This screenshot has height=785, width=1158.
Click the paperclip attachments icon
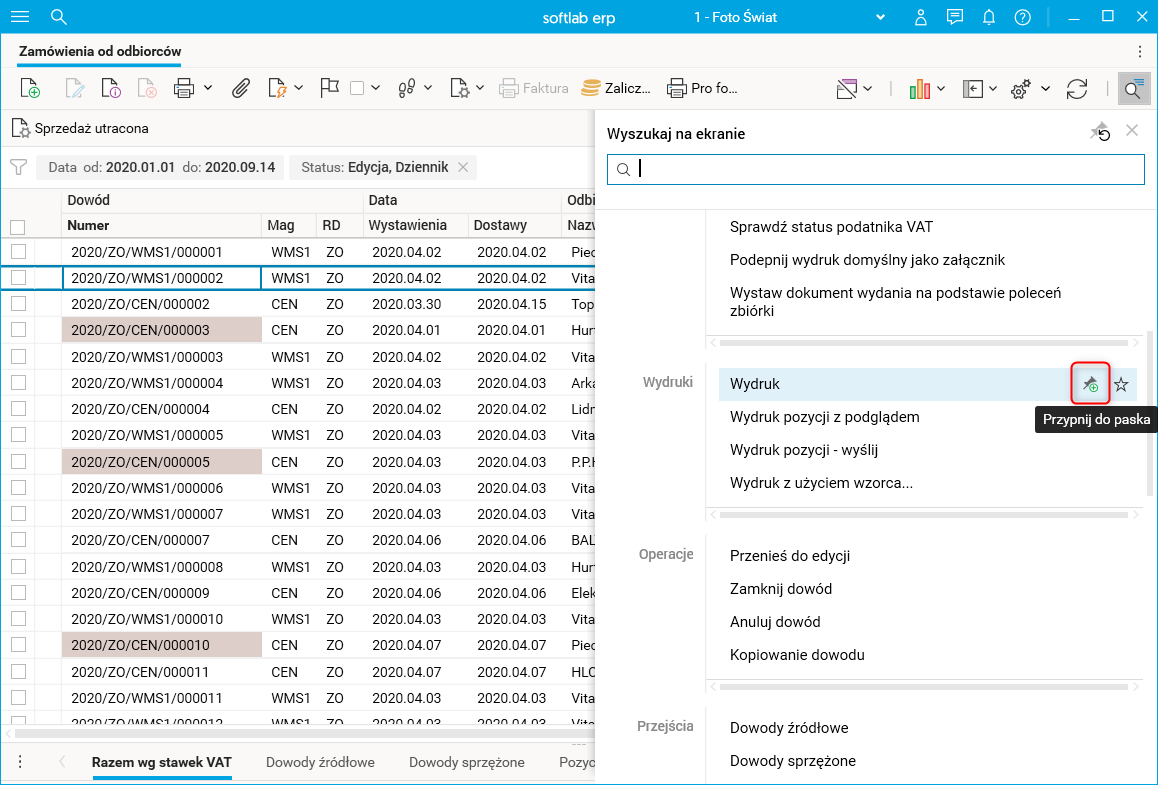coord(240,89)
